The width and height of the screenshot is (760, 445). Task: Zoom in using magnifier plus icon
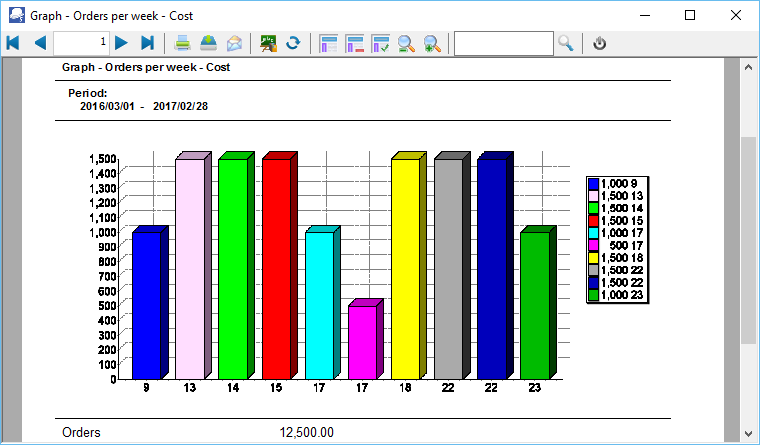point(432,43)
